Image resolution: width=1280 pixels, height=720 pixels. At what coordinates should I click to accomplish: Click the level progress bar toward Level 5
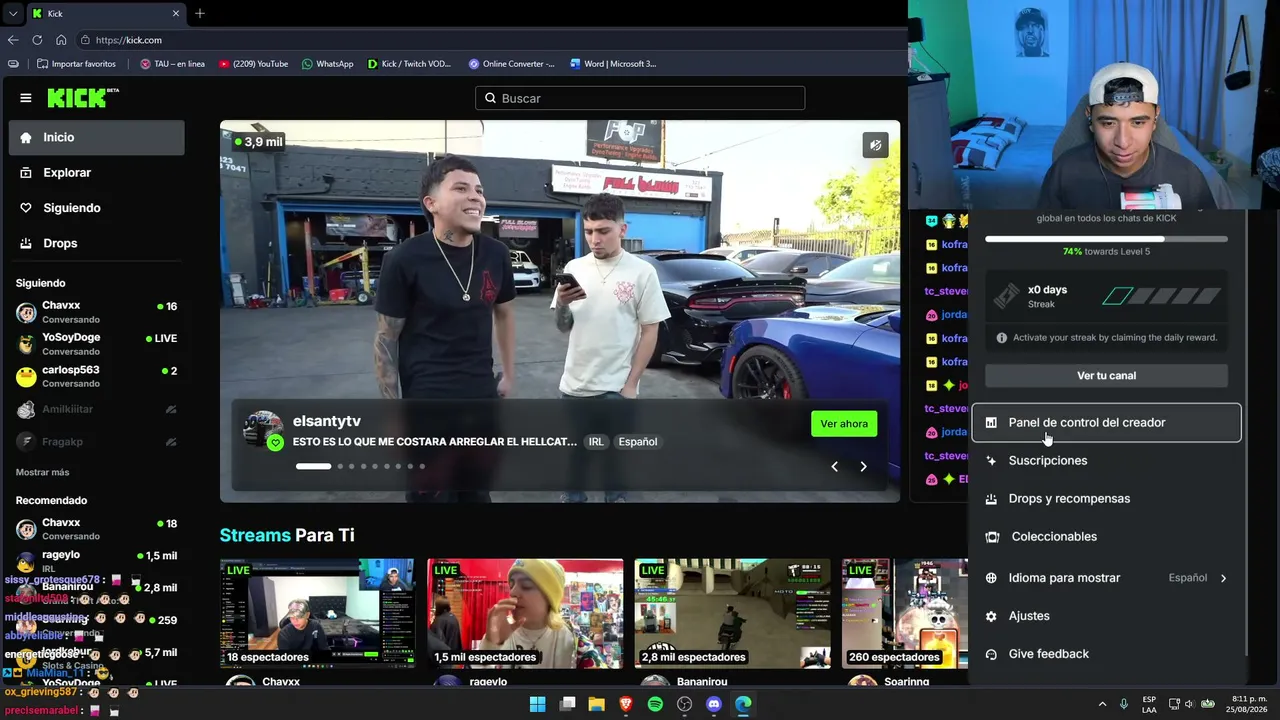point(1106,240)
